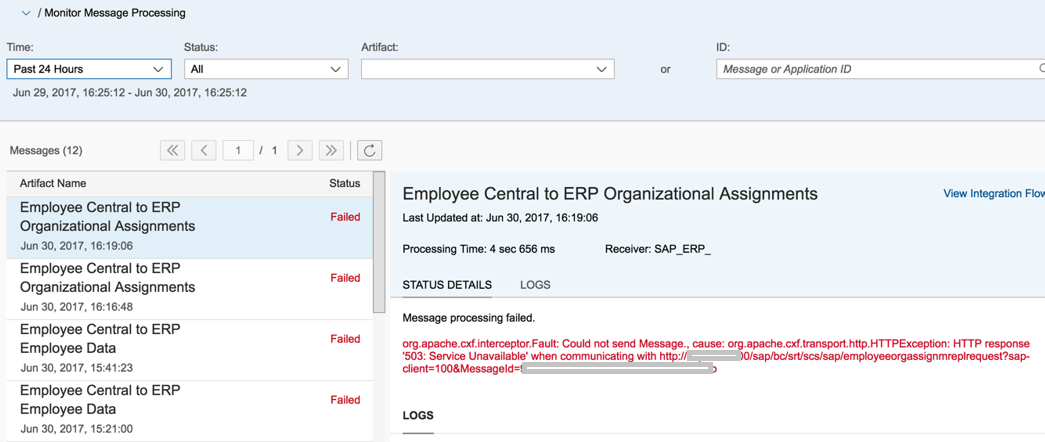Open the Status dropdown set to All

(266, 69)
